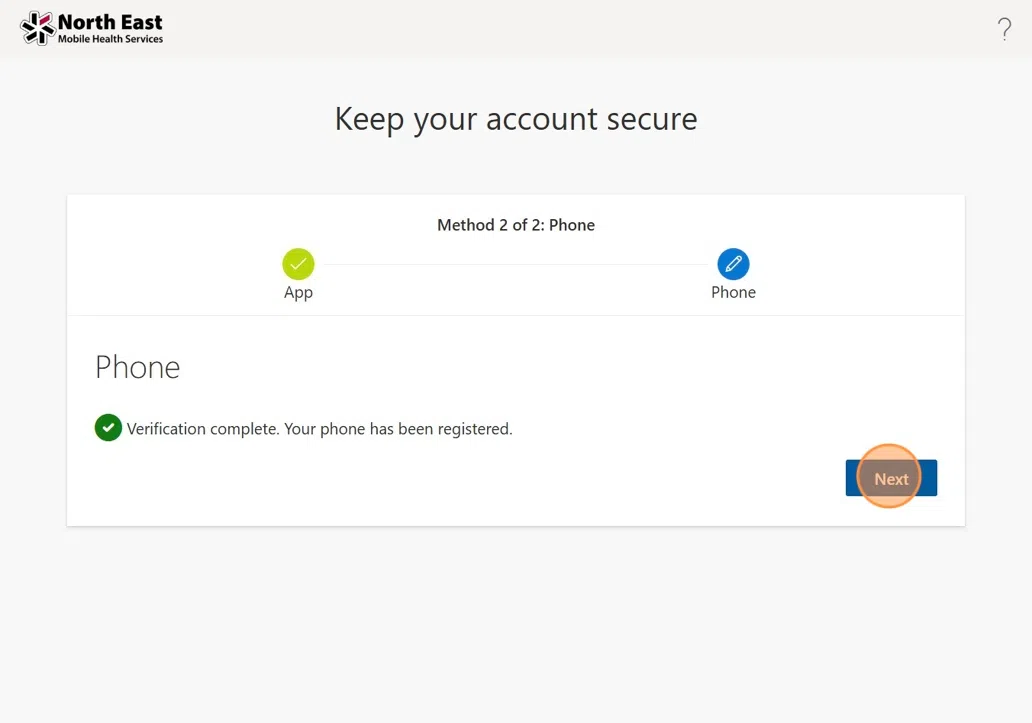Click the "Method 2 of 2" title text
Image resolution: width=1032 pixels, height=723 pixels.
tap(490, 225)
